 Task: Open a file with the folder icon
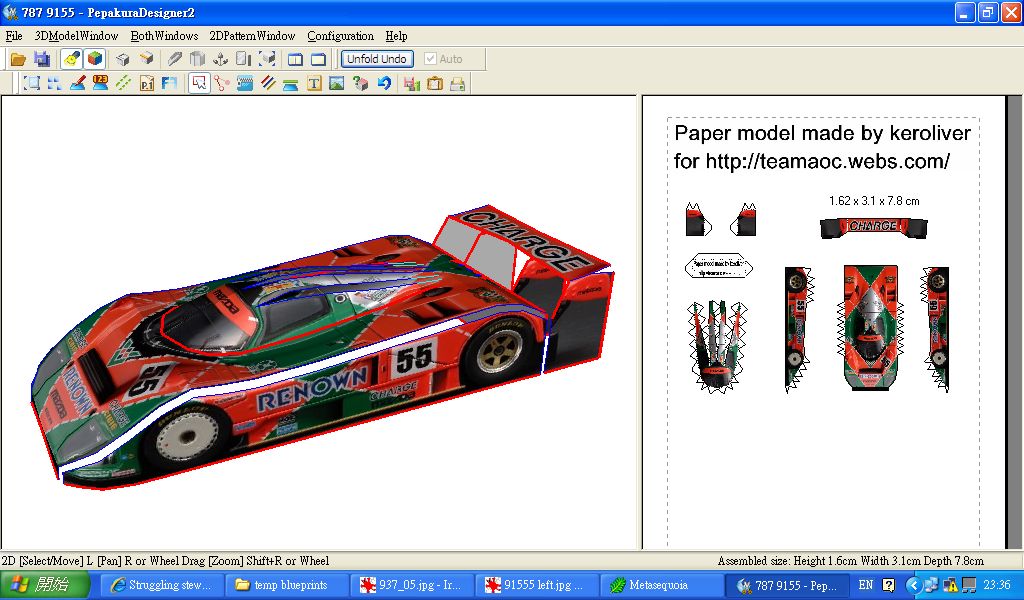coord(18,59)
